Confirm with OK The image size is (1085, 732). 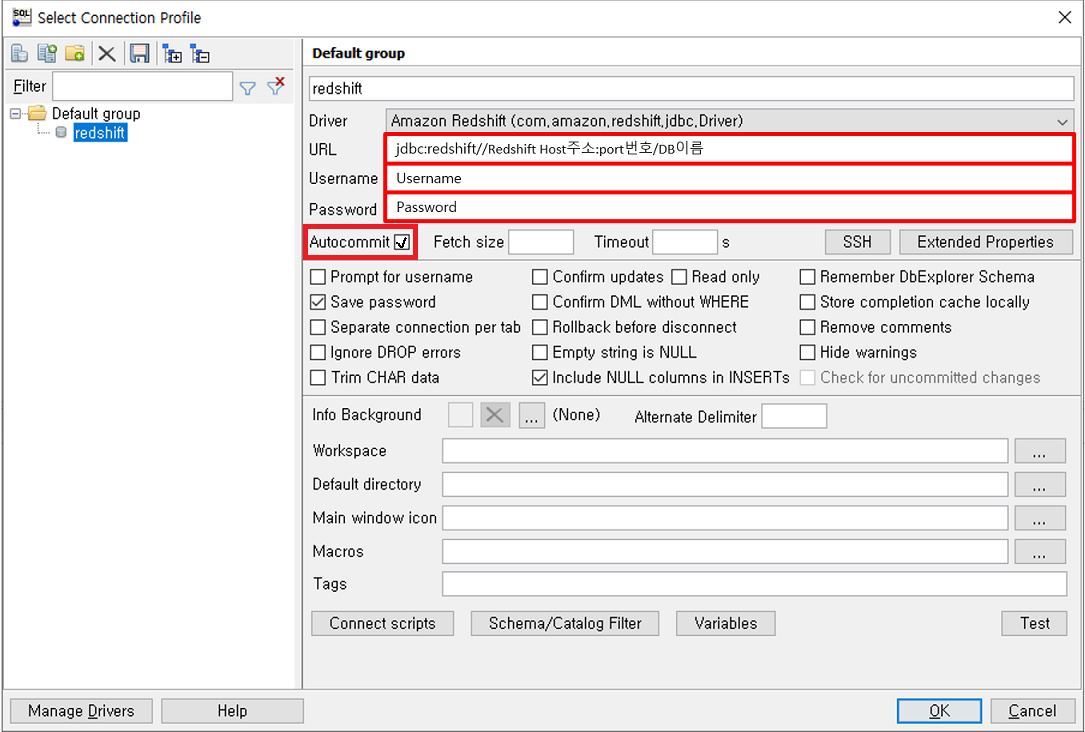939,711
